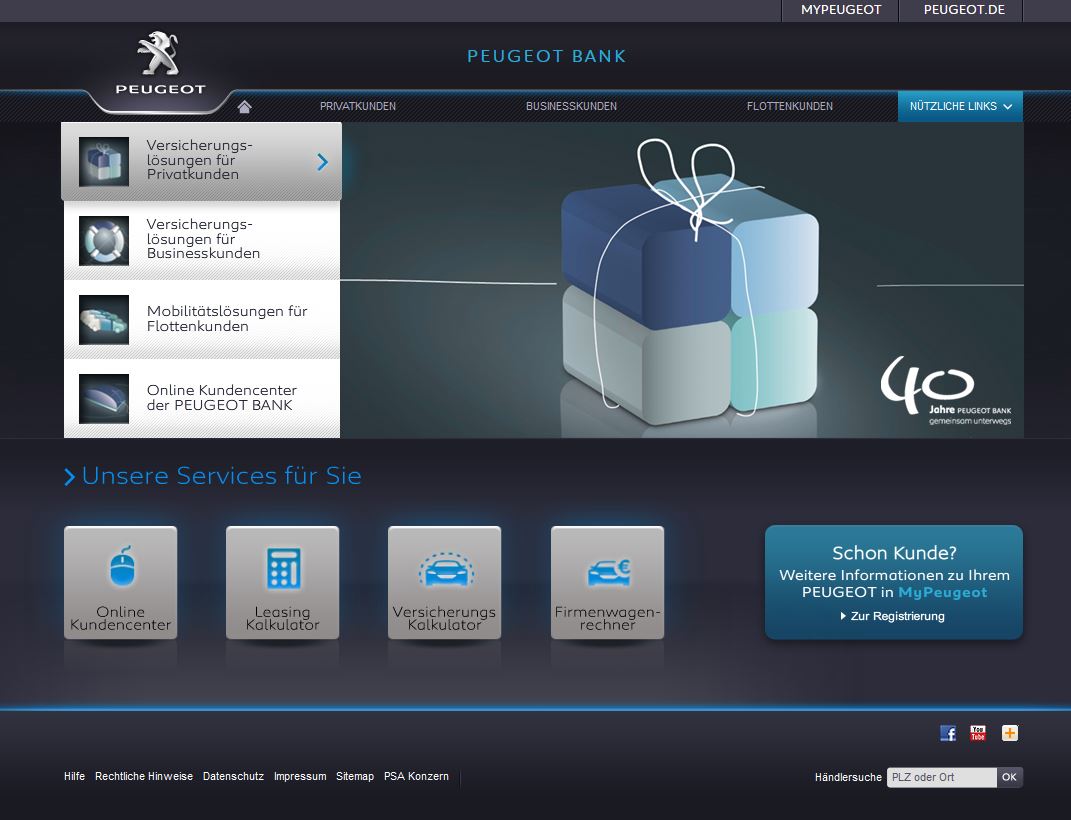Open the Impressum footer link
This screenshot has height=820, width=1071.
click(300, 776)
